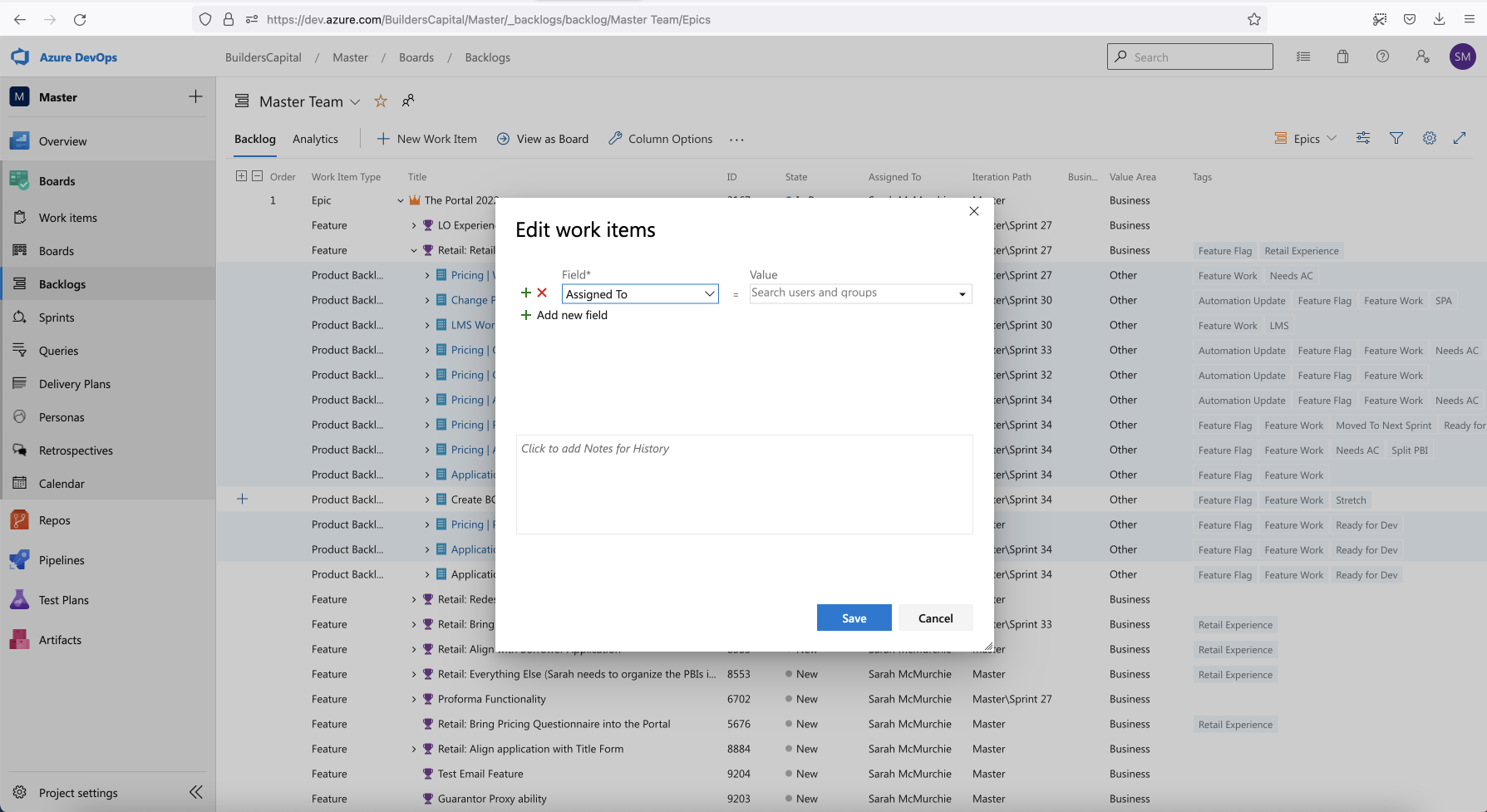Favorite Master Team with star icon
1487x812 pixels.
381,101
